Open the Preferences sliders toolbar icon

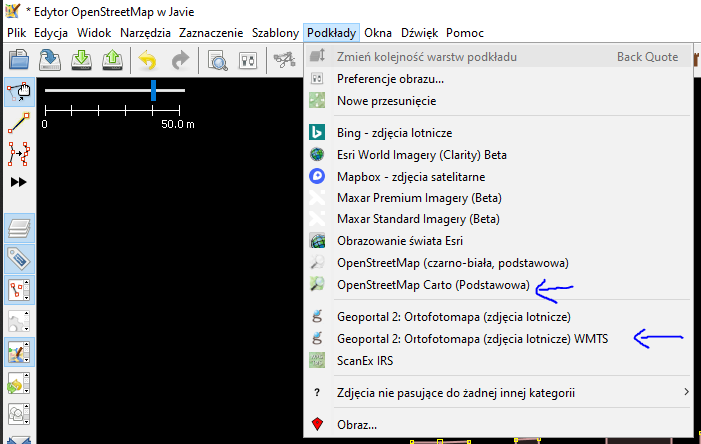click(248, 60)
